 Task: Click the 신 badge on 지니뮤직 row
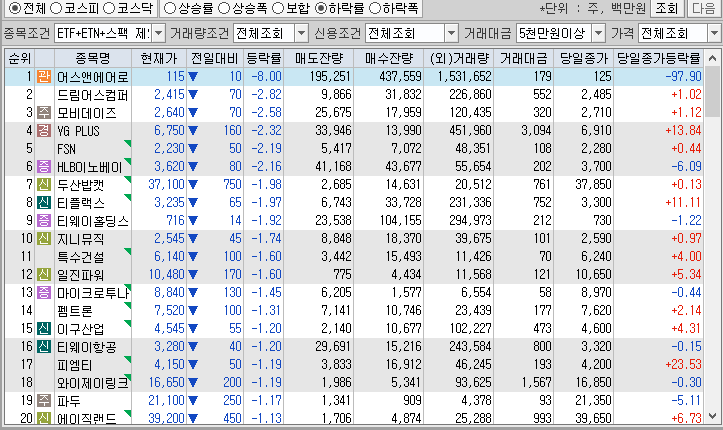(44, 238)
